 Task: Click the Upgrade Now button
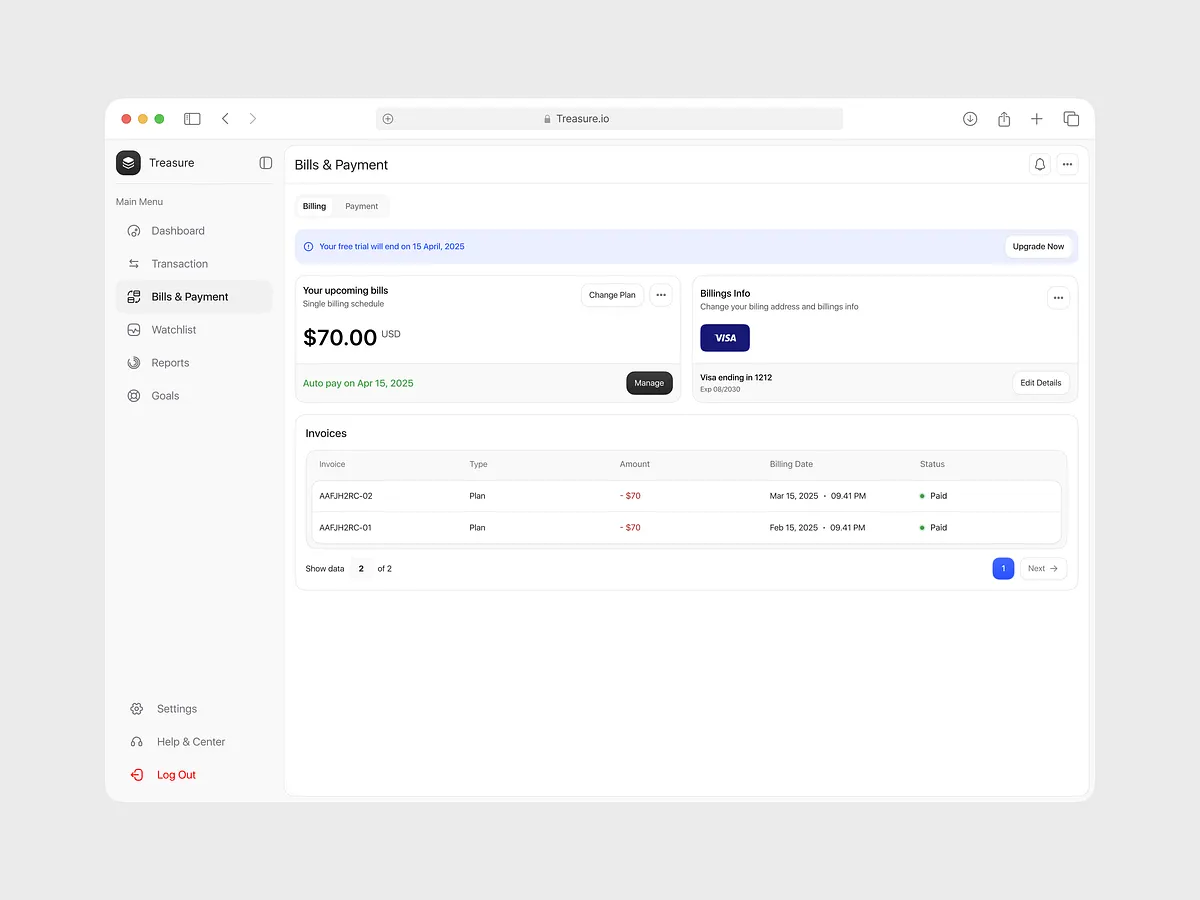pos(1039,246)
